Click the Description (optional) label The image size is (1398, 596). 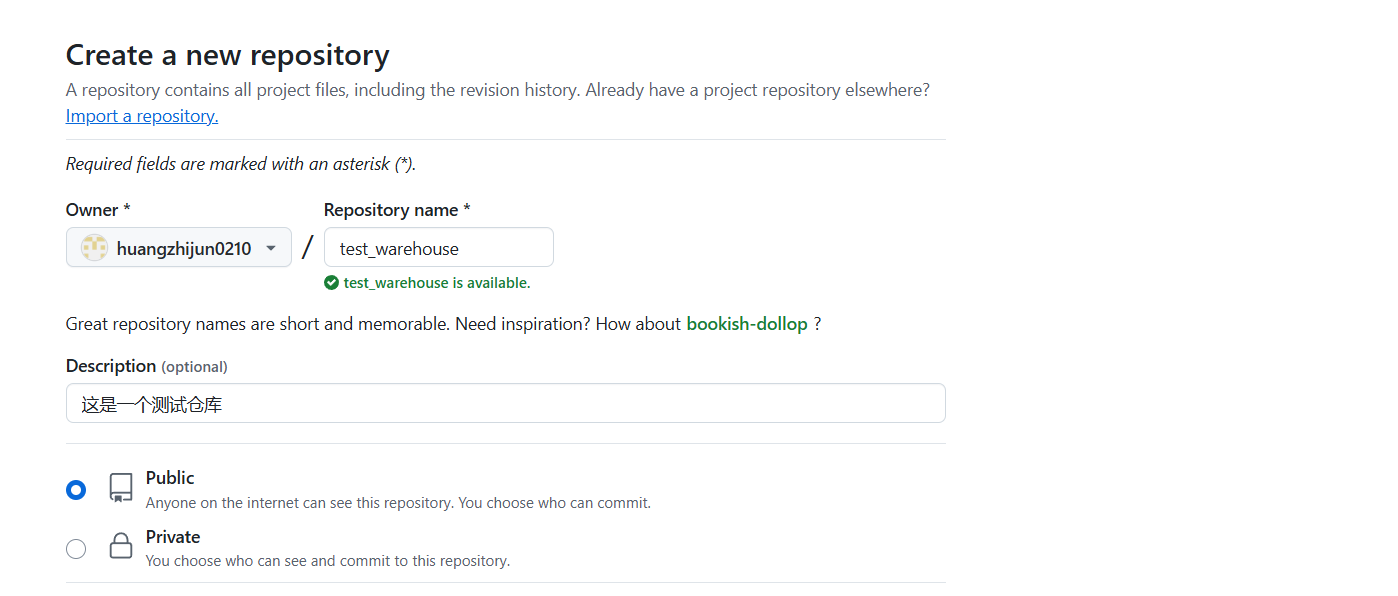pos(147,366)
